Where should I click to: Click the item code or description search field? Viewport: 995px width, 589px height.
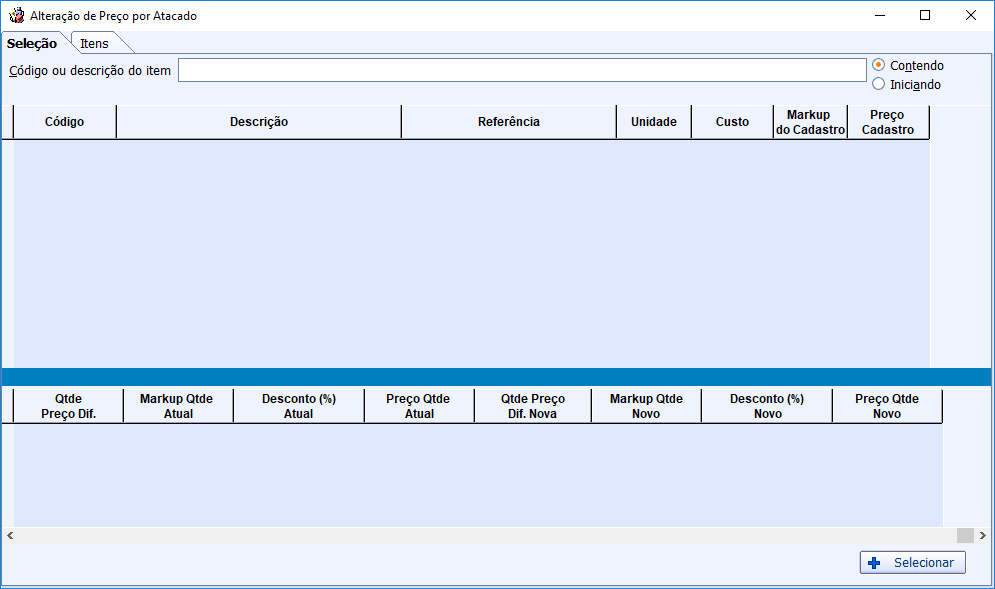[x=521, y=70]
